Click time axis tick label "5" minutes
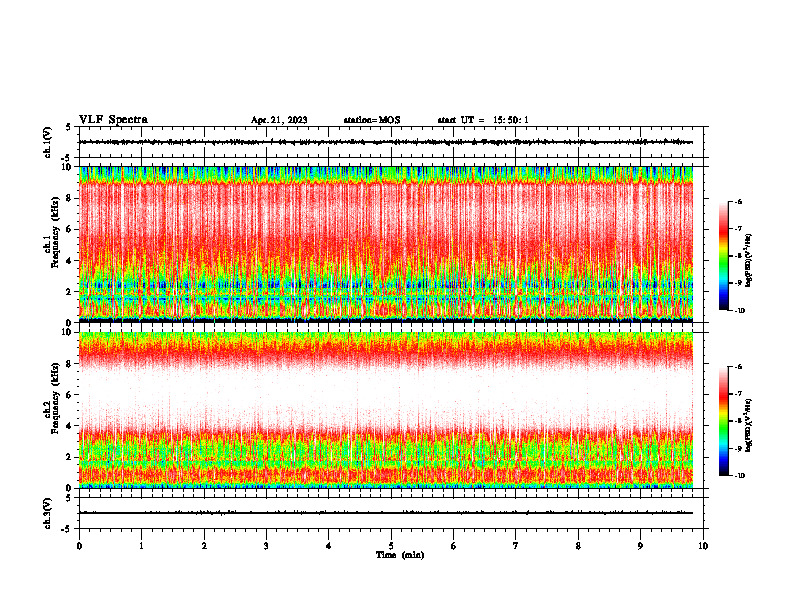The width and height of the screenshot is (792, 612). (x=391, y=546)
